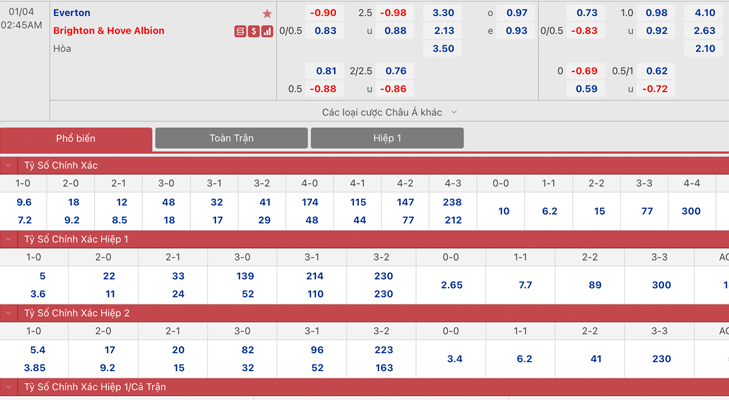This screenshot has width=729, height=400.
Task: Select over 2/2.5 odds 0.76
Action: click(x=394, y=71)
